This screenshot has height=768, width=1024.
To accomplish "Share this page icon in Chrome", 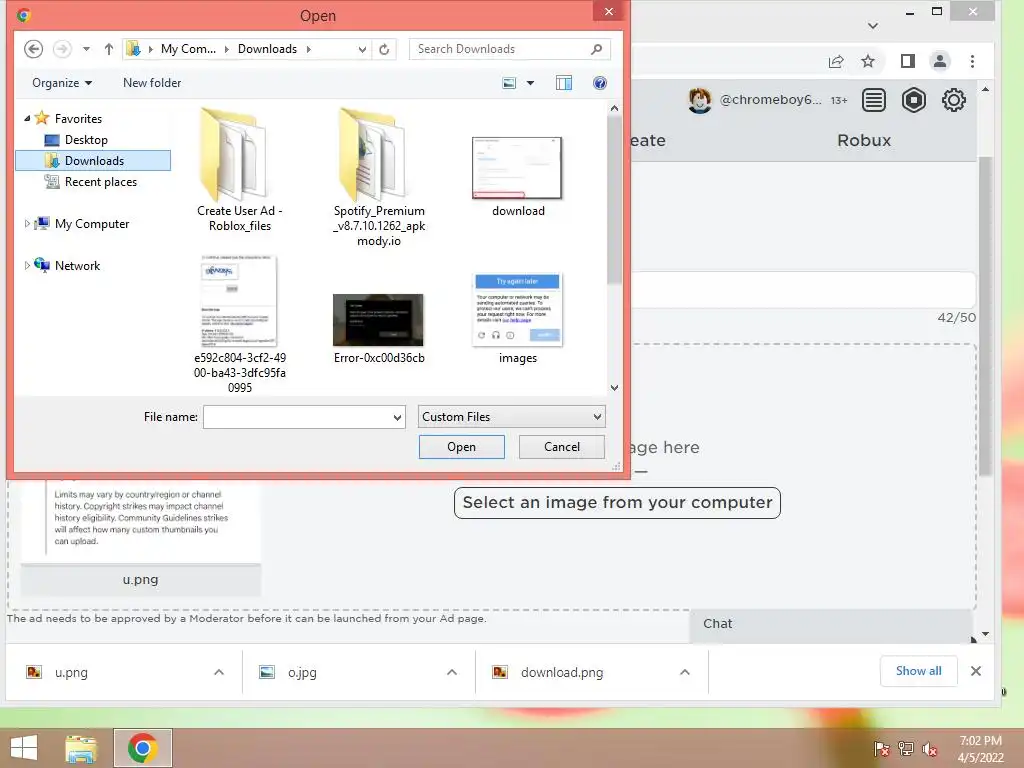I will coord(836,61).
